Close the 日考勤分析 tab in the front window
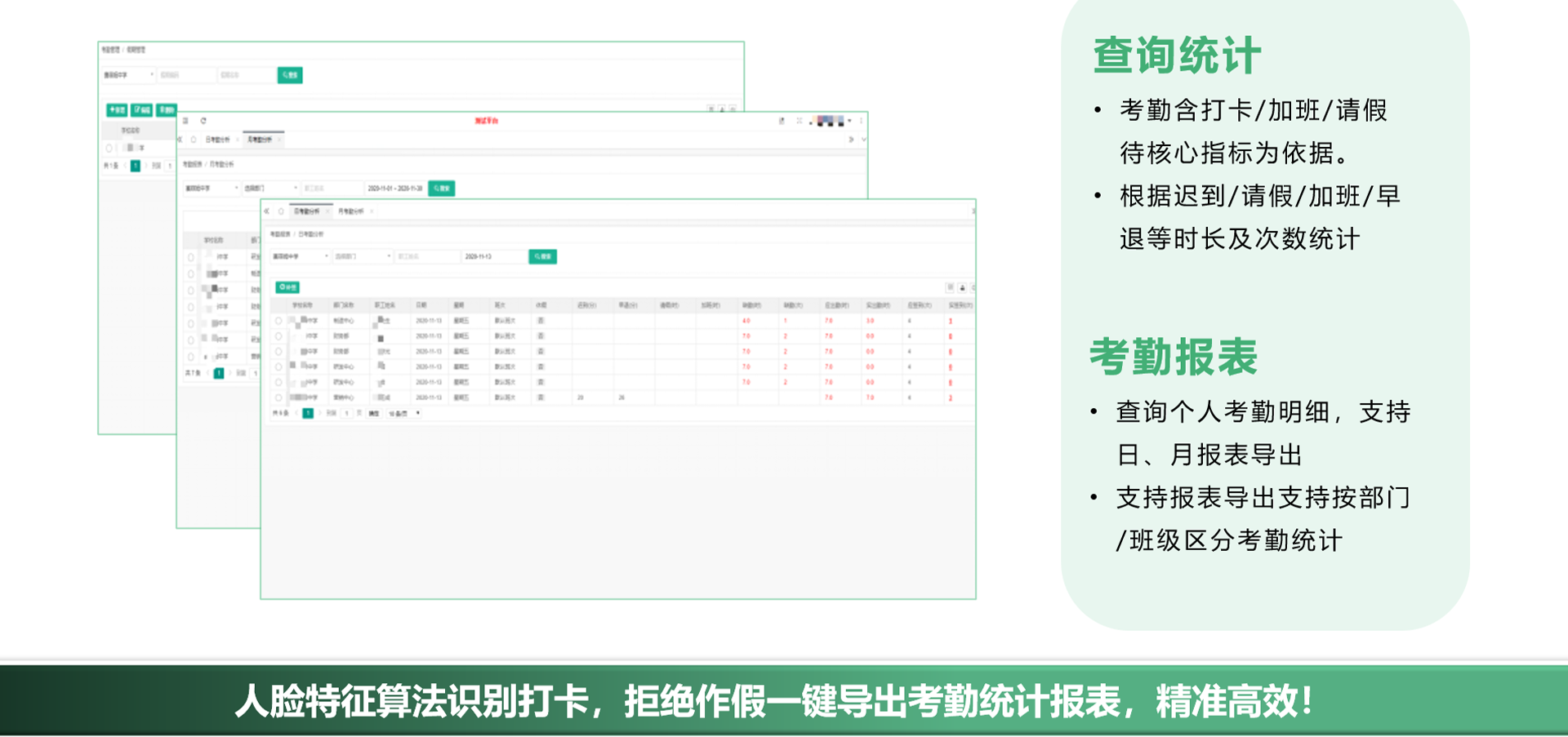The height and width of the screenshot is (737, 1568). pyautogui.click(x=327, y=211)
